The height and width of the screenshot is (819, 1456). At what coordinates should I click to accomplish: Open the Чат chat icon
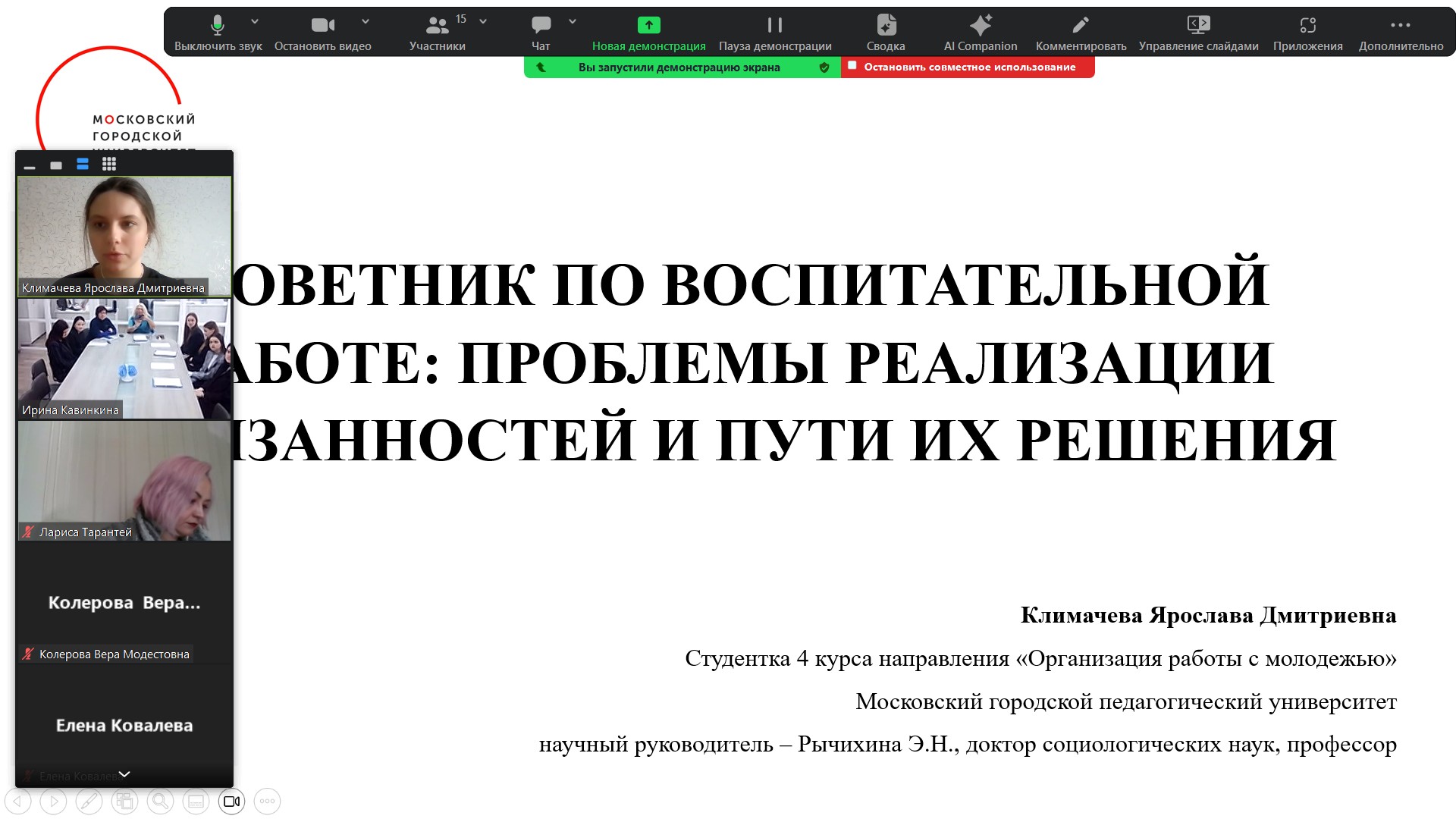[x=541, y=32]
